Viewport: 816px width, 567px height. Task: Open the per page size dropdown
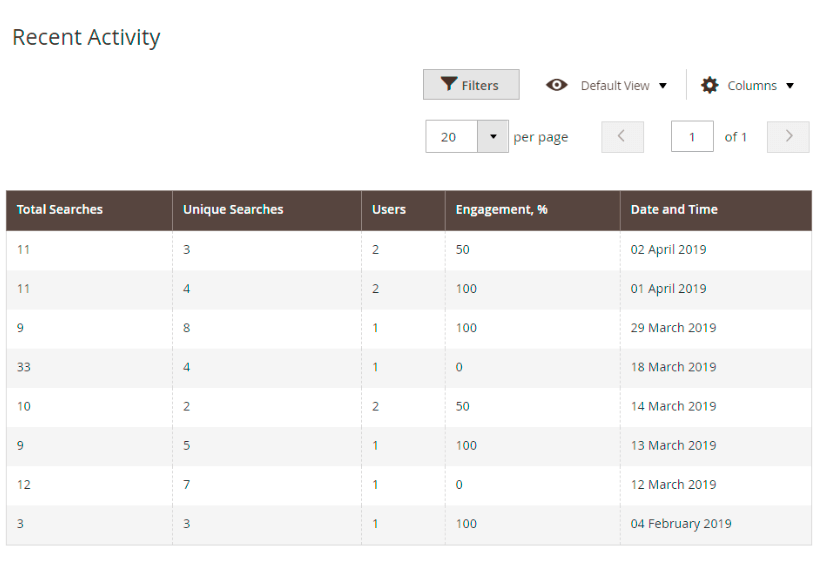pos(493,137)
